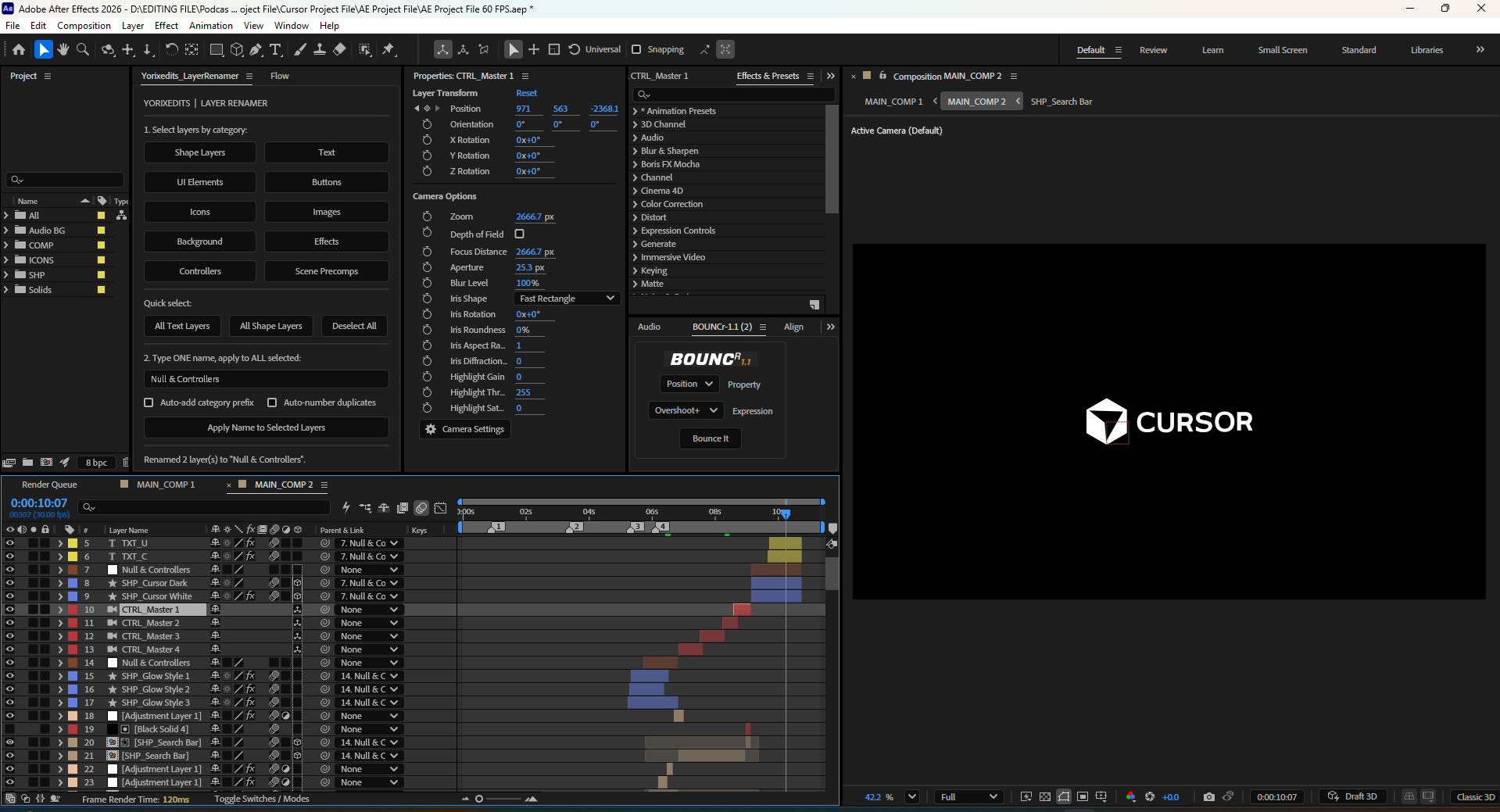Select the 3D model cube tool
This screenshot has height=812, width=1500.
[237, 49]
